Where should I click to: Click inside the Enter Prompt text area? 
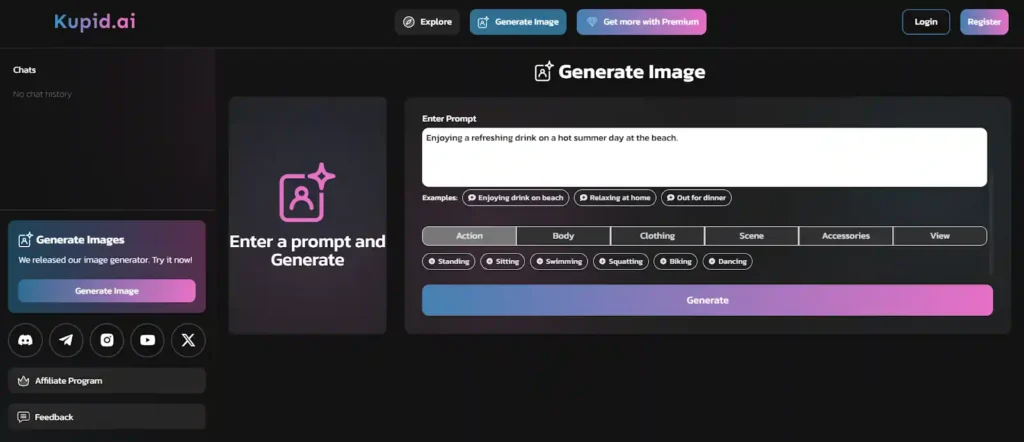click(704, 157)
